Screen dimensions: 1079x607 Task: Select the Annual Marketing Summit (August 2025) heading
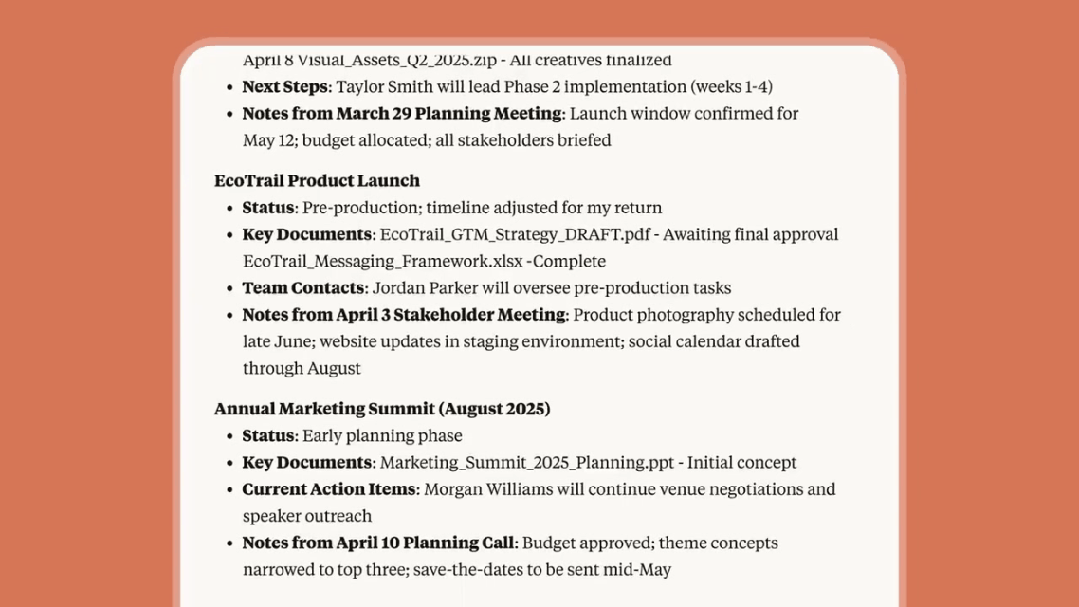(382, 409)
